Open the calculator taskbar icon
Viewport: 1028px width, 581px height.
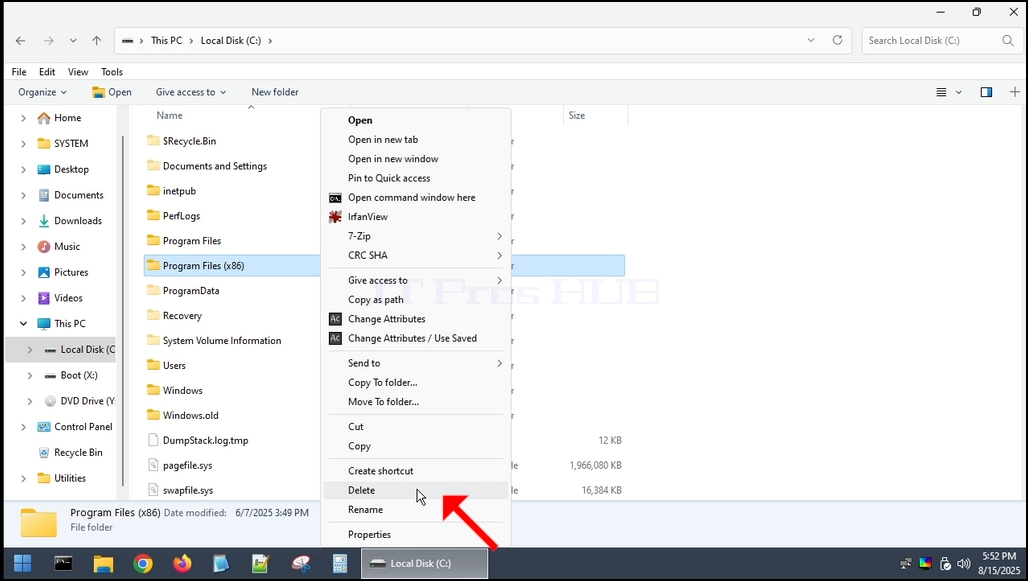point(340,563)
